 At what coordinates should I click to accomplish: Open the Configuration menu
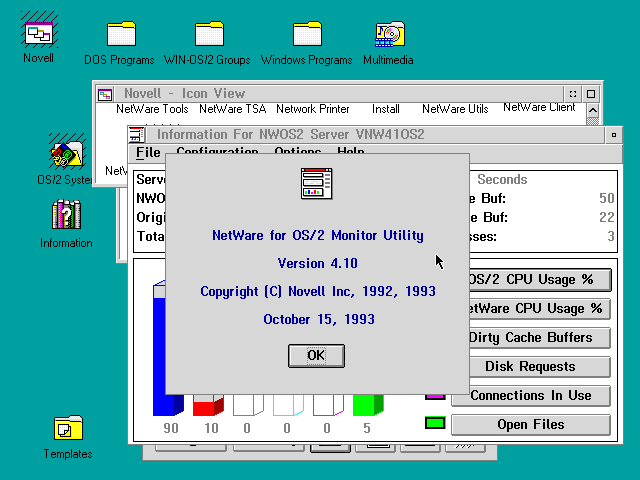217,151
